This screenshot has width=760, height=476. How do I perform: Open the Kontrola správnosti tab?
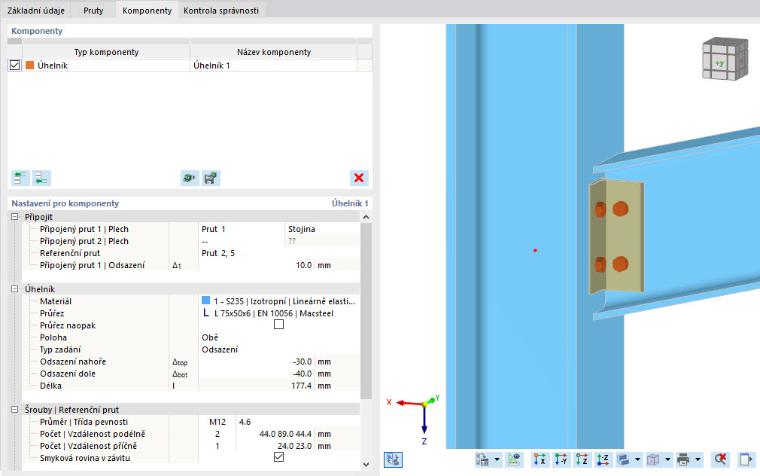point(221,10)
